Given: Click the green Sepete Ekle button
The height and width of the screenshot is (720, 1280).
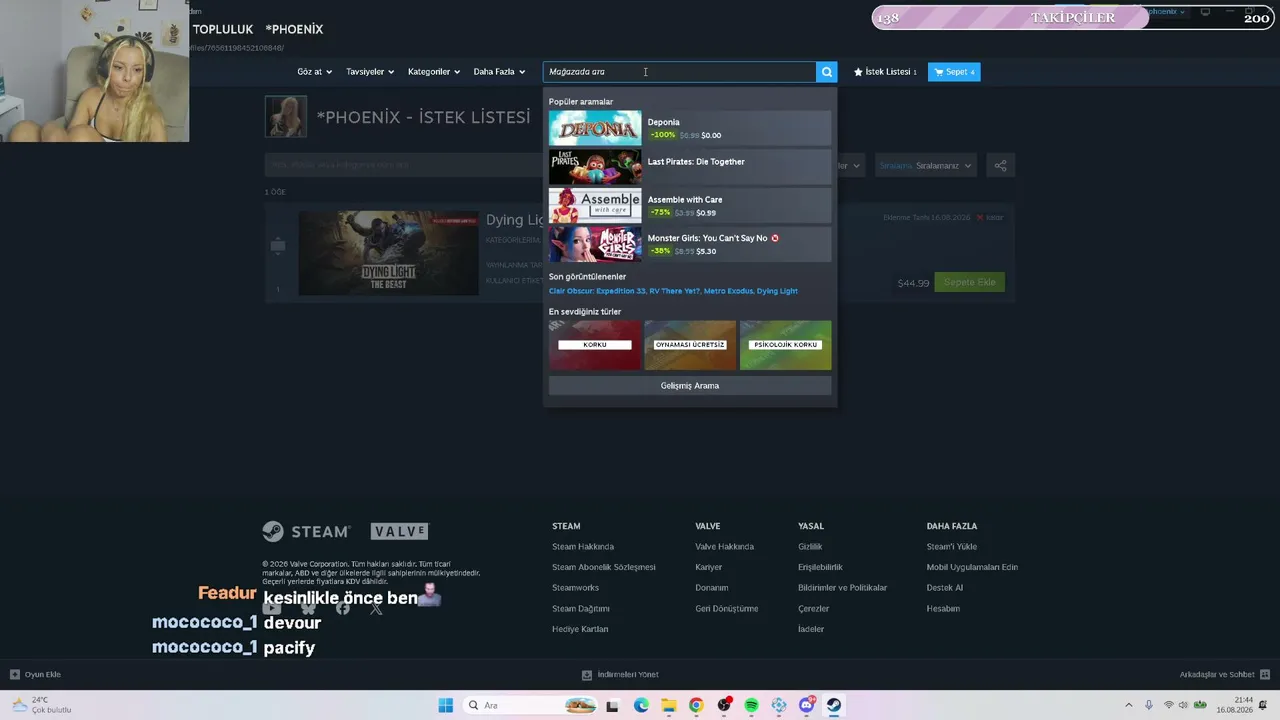Looking at the screenshot, I should click(970, 282).
